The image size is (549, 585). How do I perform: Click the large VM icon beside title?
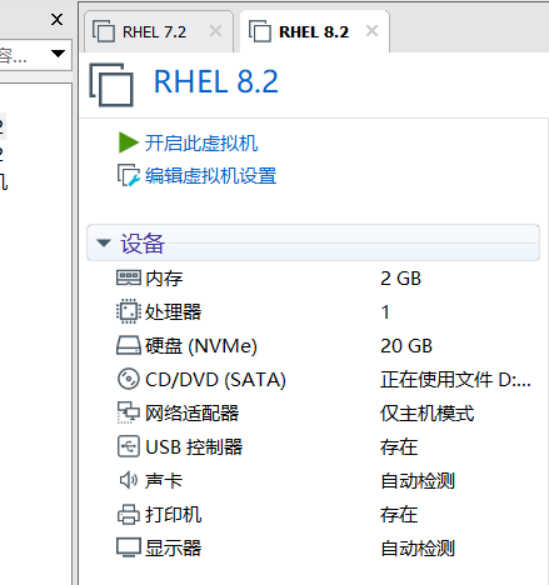coord(111,85)
